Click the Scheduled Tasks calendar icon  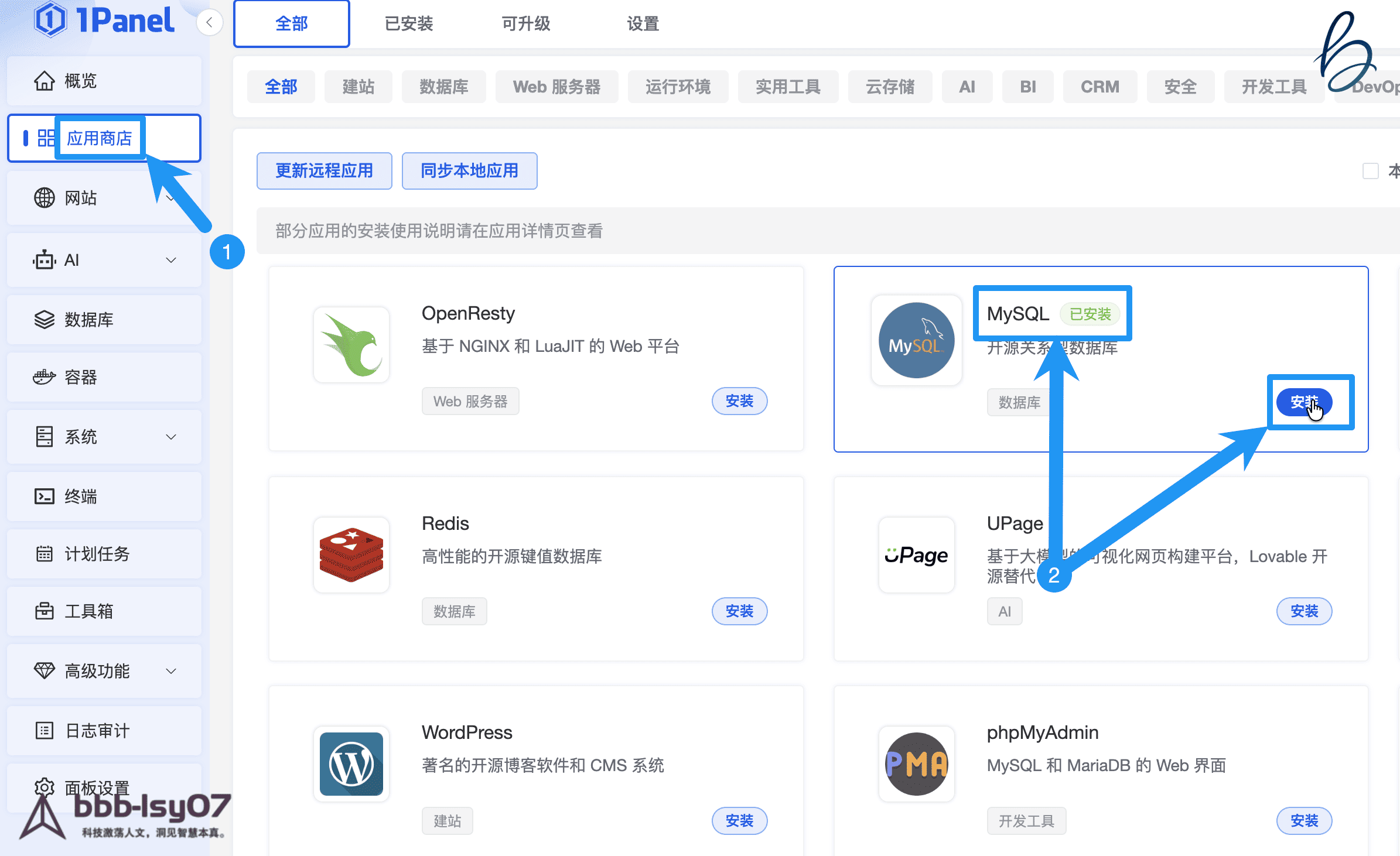(45, 554)
